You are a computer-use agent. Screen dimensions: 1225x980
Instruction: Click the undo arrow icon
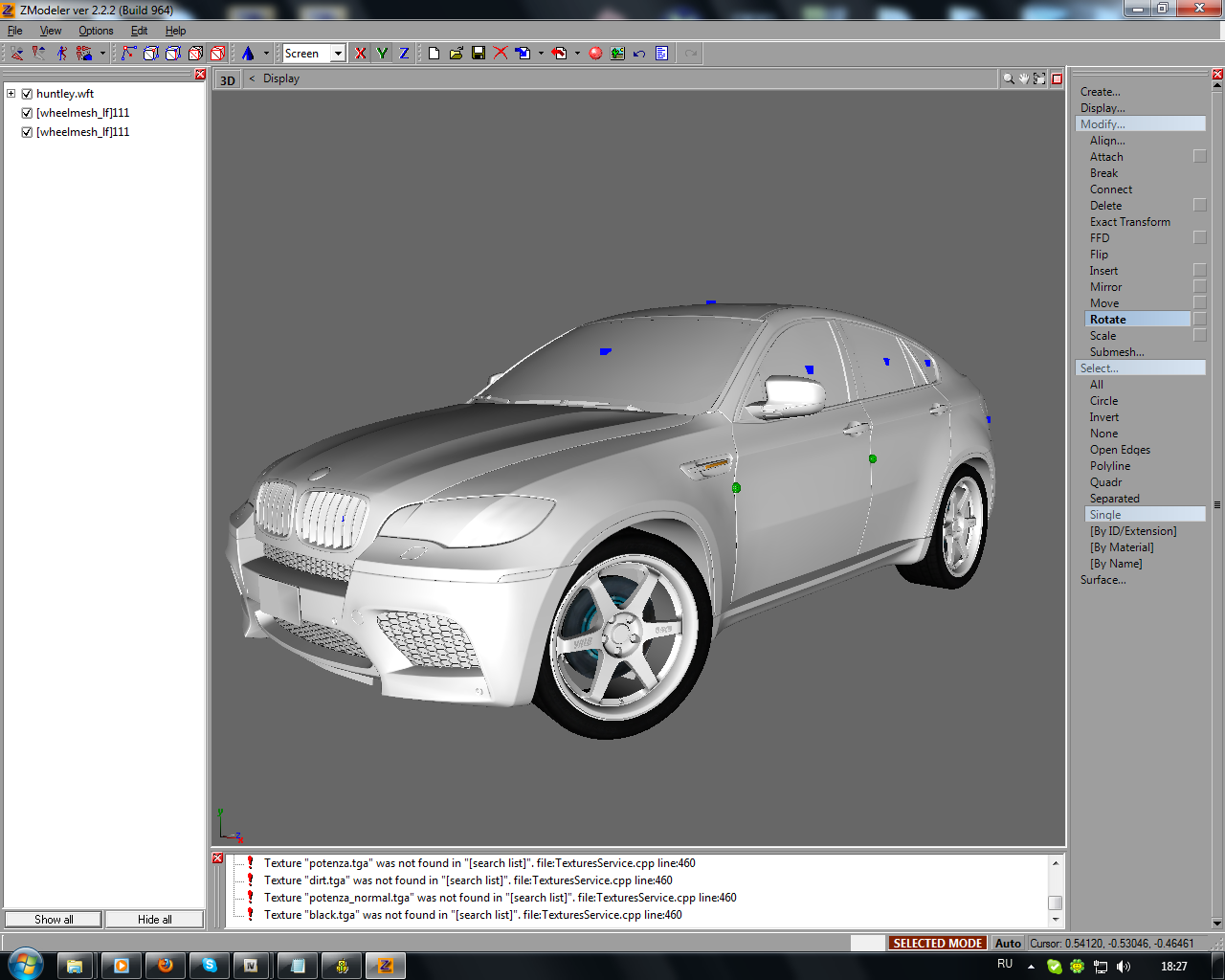639,54
